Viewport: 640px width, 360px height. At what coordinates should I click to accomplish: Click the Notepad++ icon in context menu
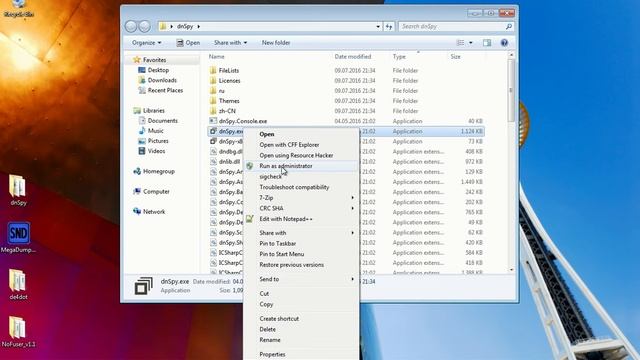pyautogui.click(x=249, y=219)
